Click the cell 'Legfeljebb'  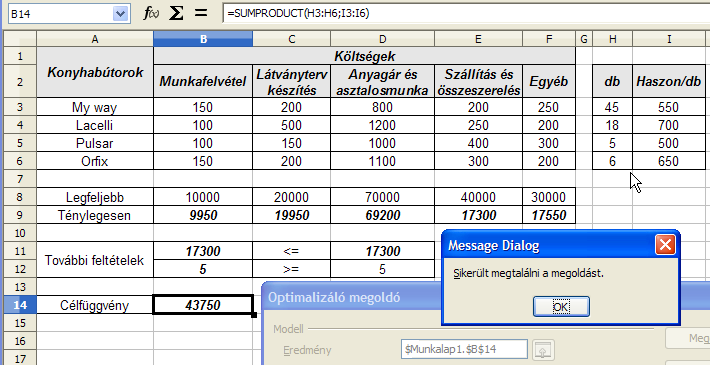[95, 197]
